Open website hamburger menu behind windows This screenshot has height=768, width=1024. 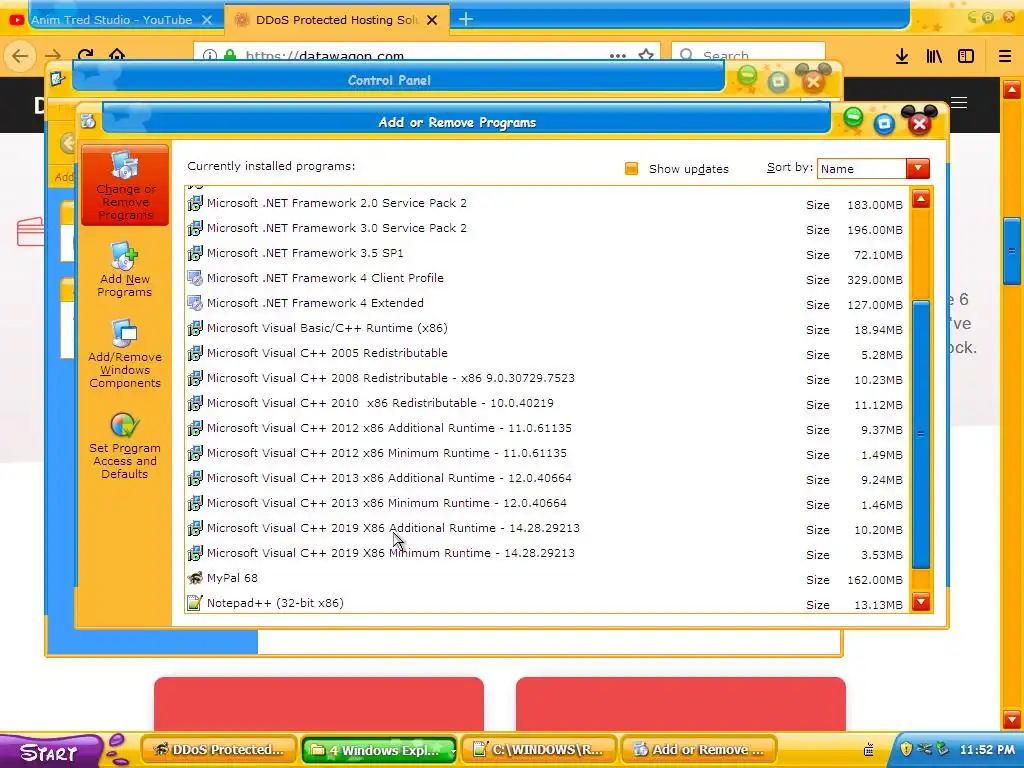point(959,103)
